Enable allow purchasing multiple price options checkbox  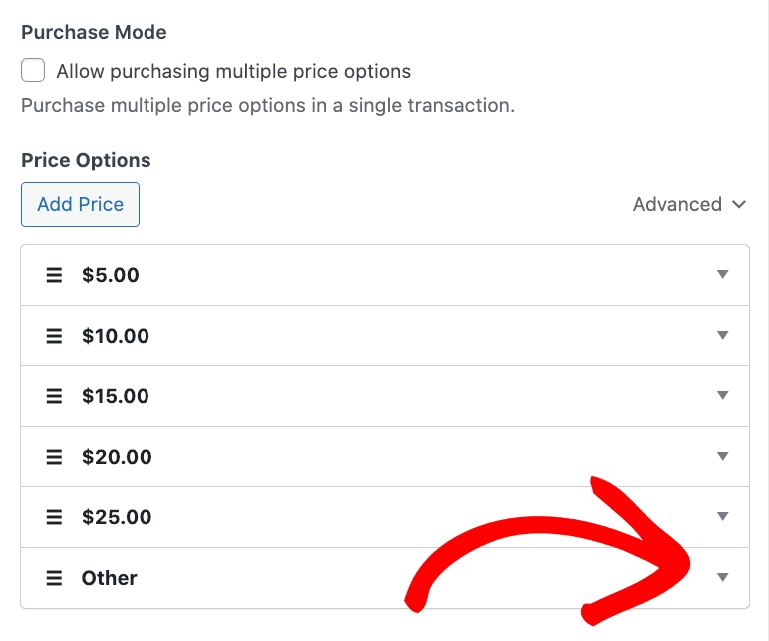(34, 71)
